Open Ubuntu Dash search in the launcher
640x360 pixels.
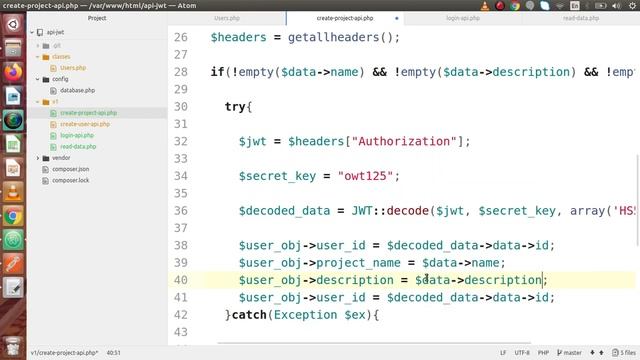[13, 24]
